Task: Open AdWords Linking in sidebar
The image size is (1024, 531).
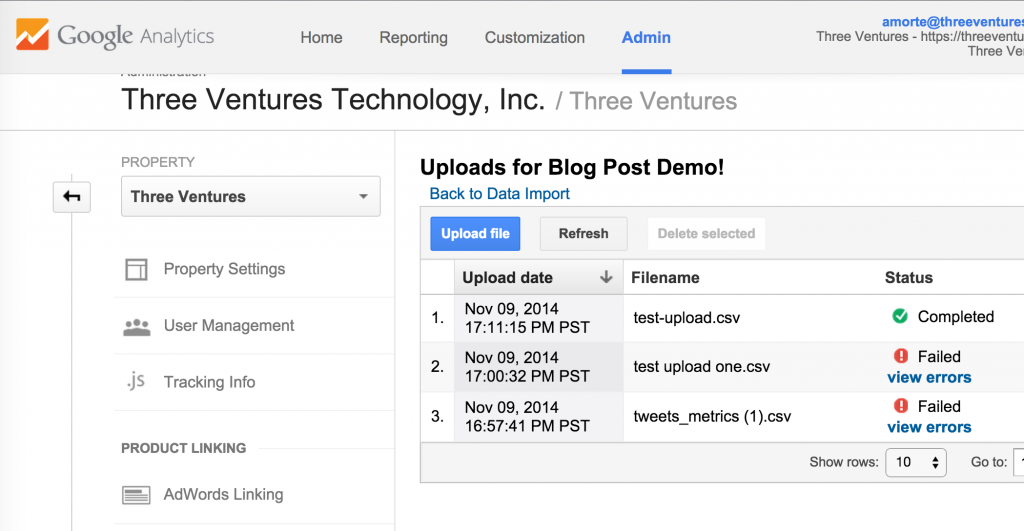Action: [x=223, y=494]
